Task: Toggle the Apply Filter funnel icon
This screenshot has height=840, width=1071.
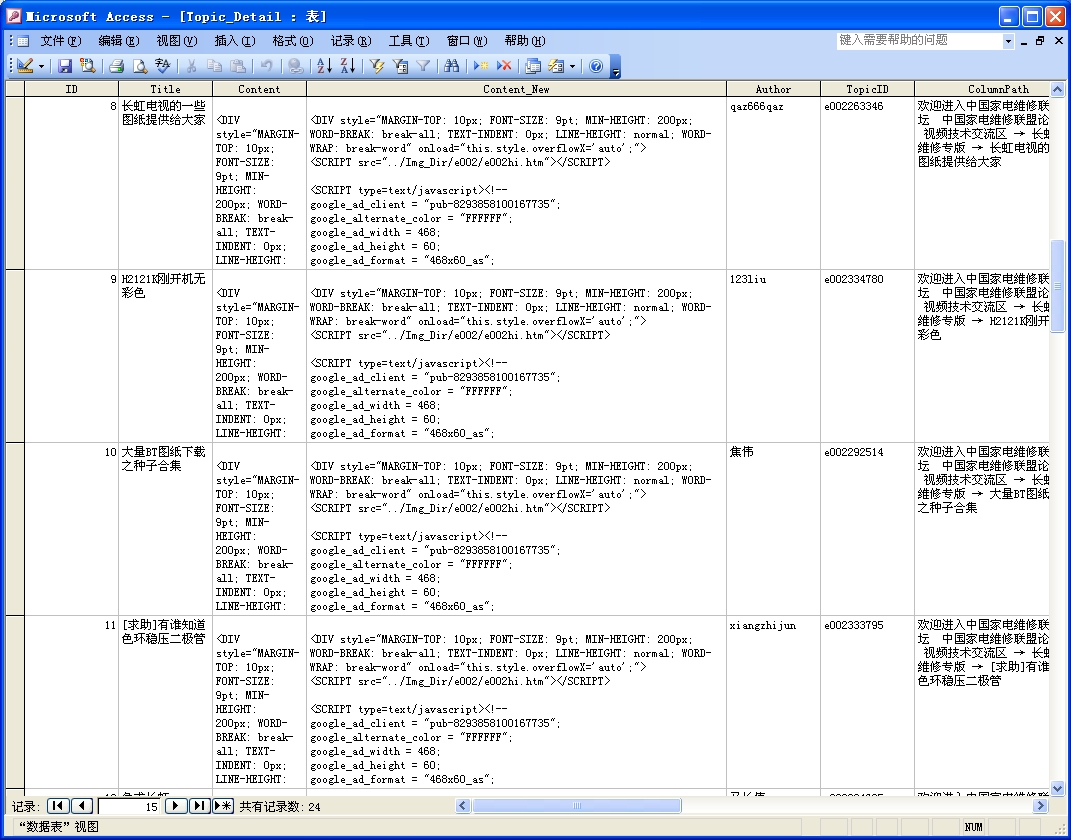Action: (423, 66)
